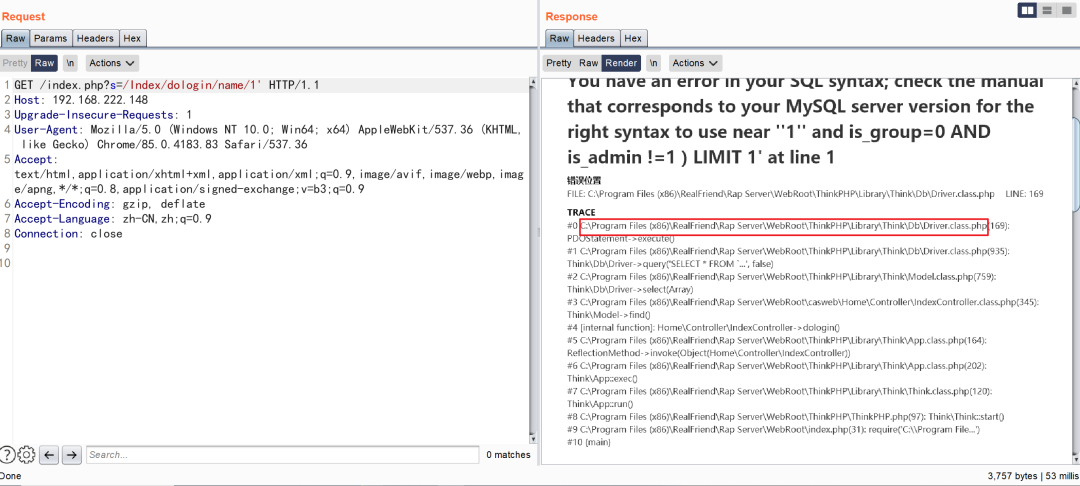Go to previous search match arrow
The width and height of the screenshot is (1080, 486).
(49, 454)
